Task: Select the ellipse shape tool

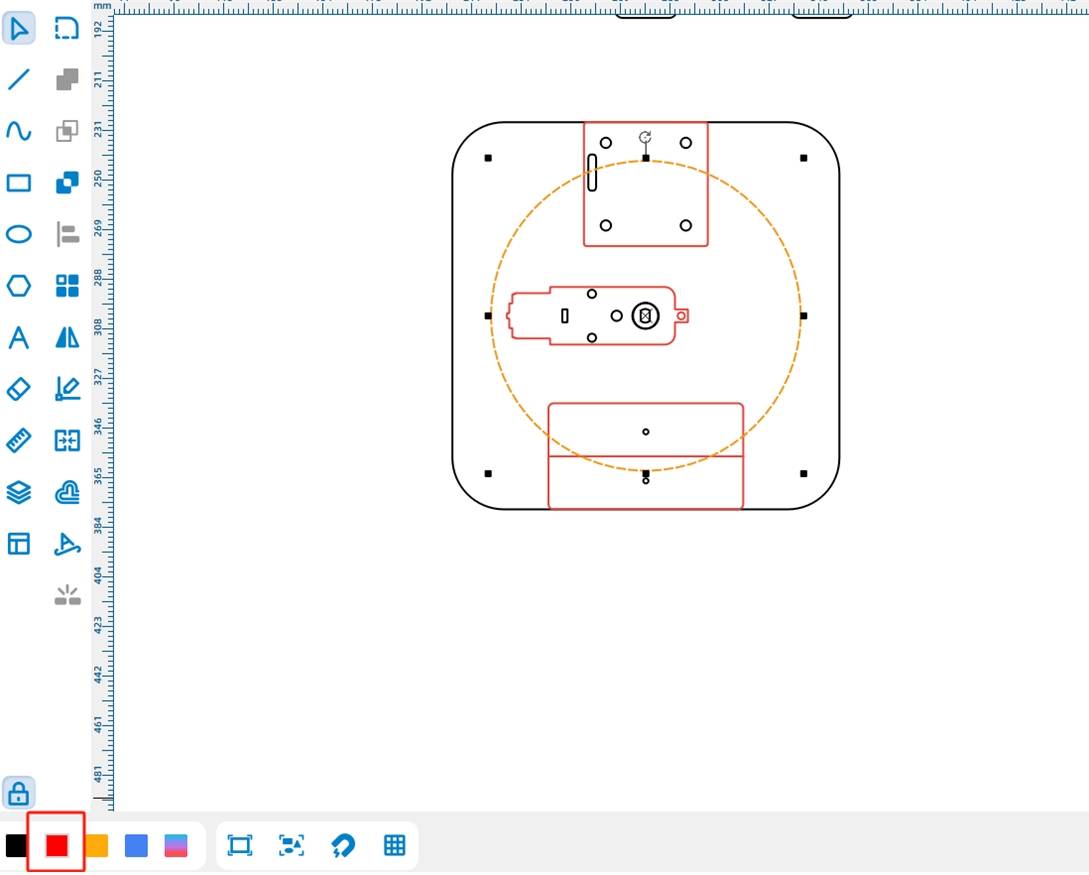Action: pos(19,234)
